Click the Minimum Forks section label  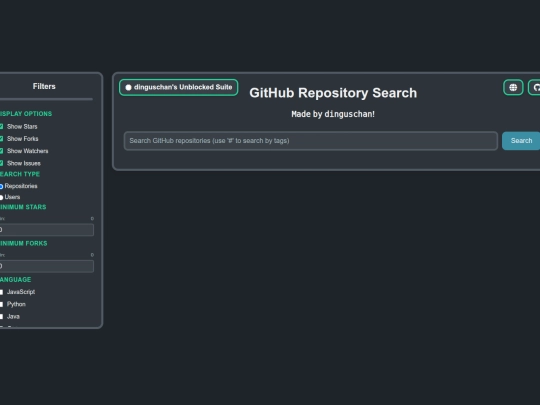click(x=23, y=243)
